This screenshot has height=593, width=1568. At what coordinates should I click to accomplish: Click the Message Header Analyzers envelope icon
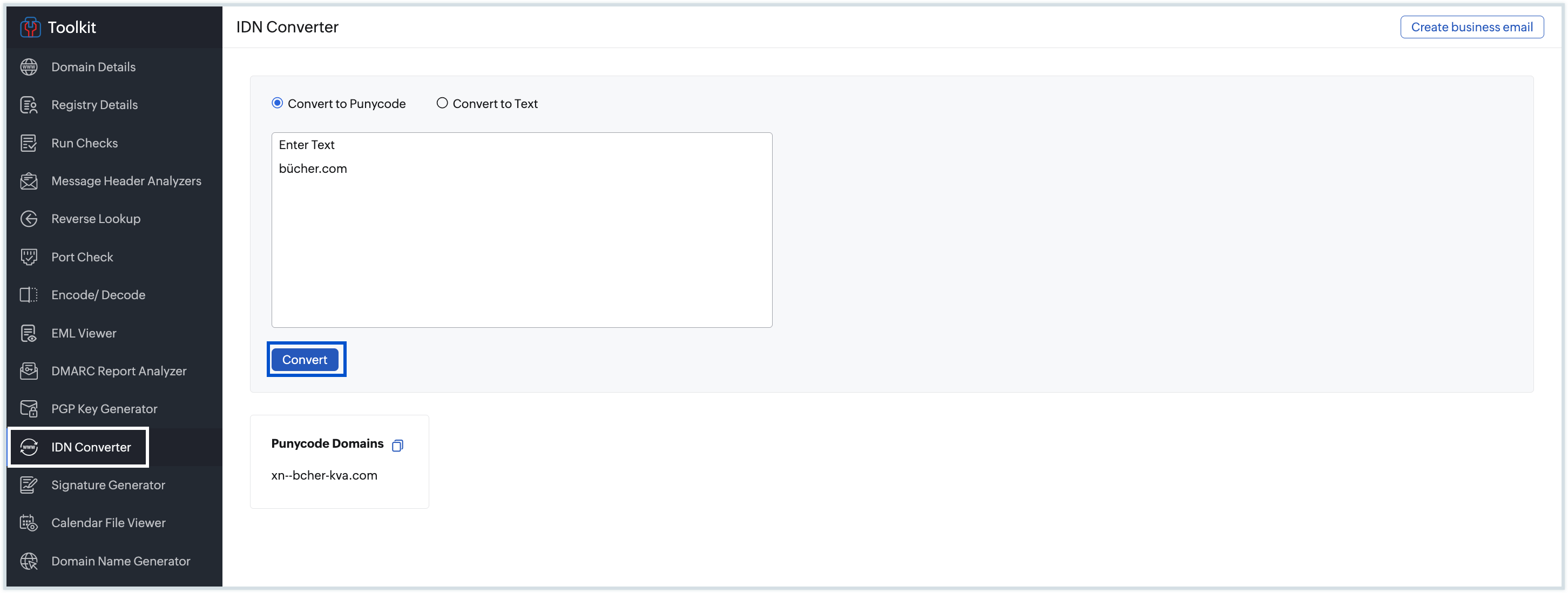[29, 181]
